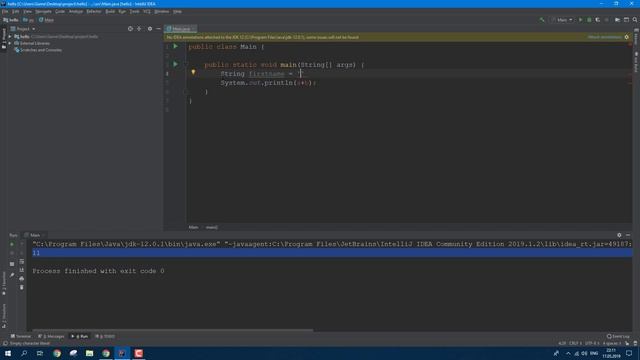This screenshot has width=640, height=360.
Task: Open the File menu
Action: (x=5, y=11)
